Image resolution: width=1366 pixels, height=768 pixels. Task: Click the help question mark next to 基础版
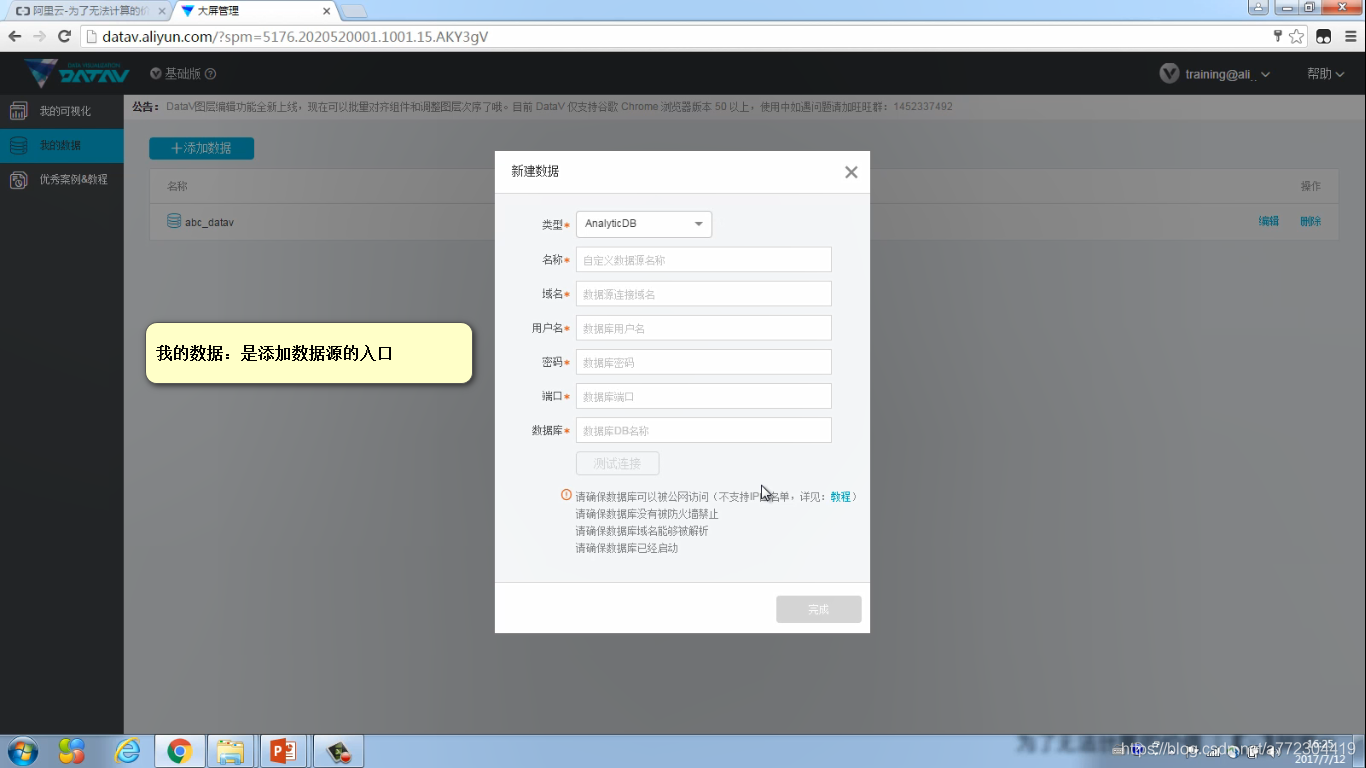point(210,74)
